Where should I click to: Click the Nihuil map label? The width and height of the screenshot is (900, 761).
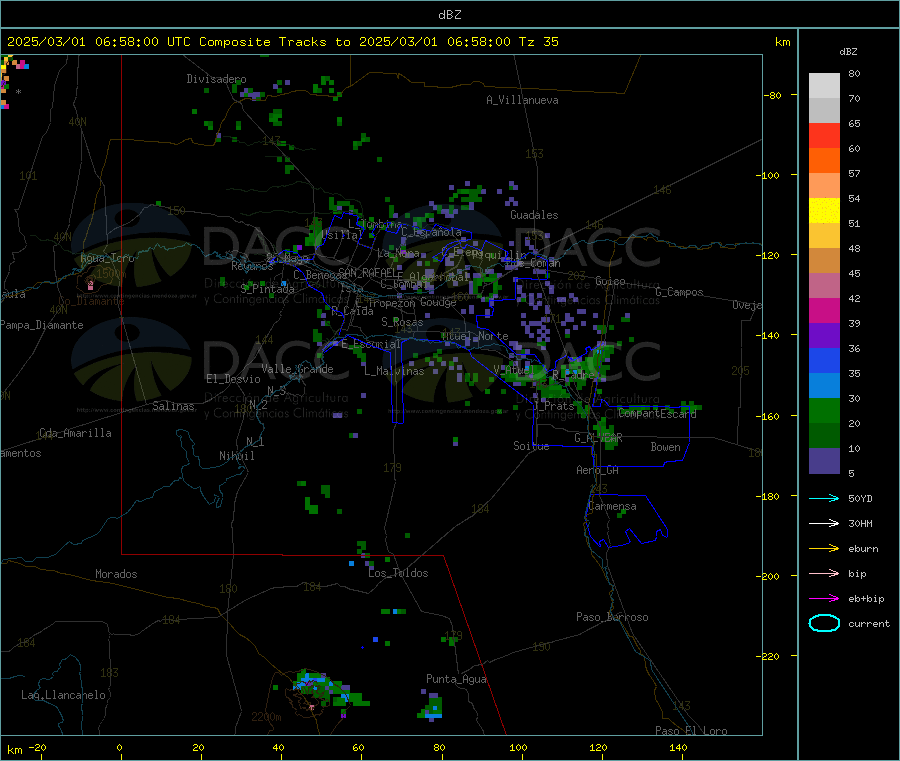click(237, 456)
